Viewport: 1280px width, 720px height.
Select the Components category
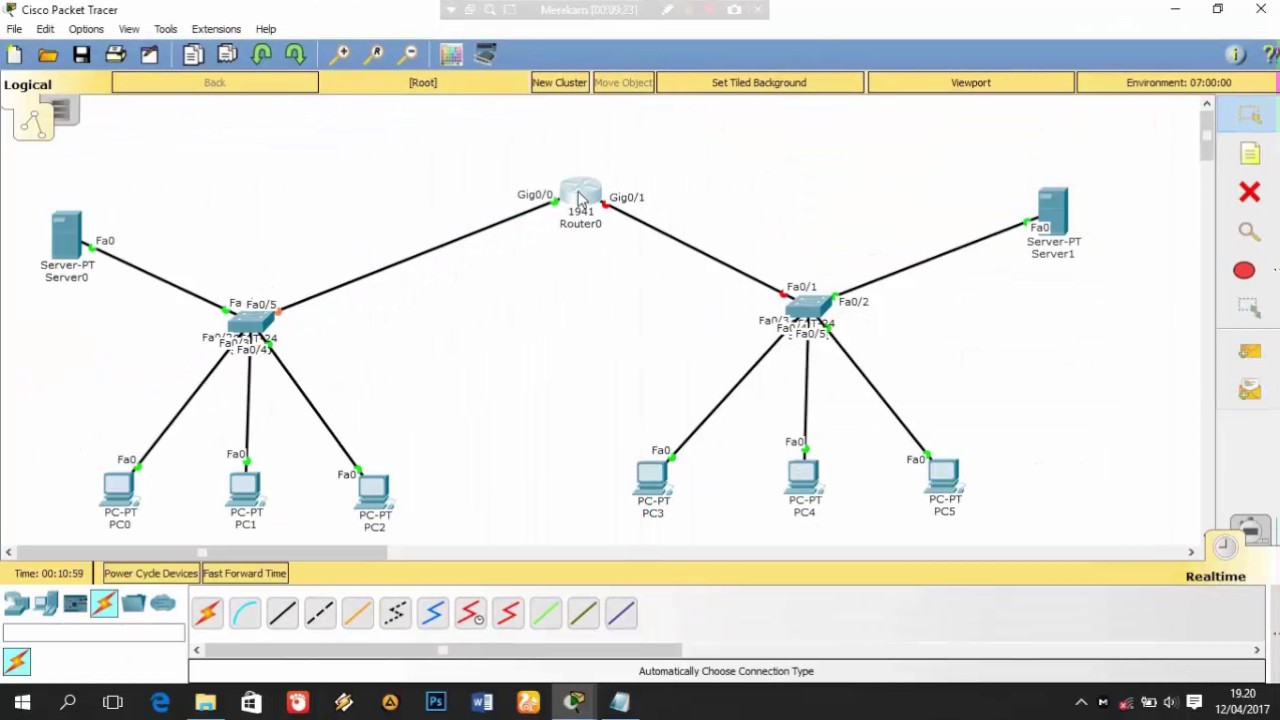tap(75, 603)
